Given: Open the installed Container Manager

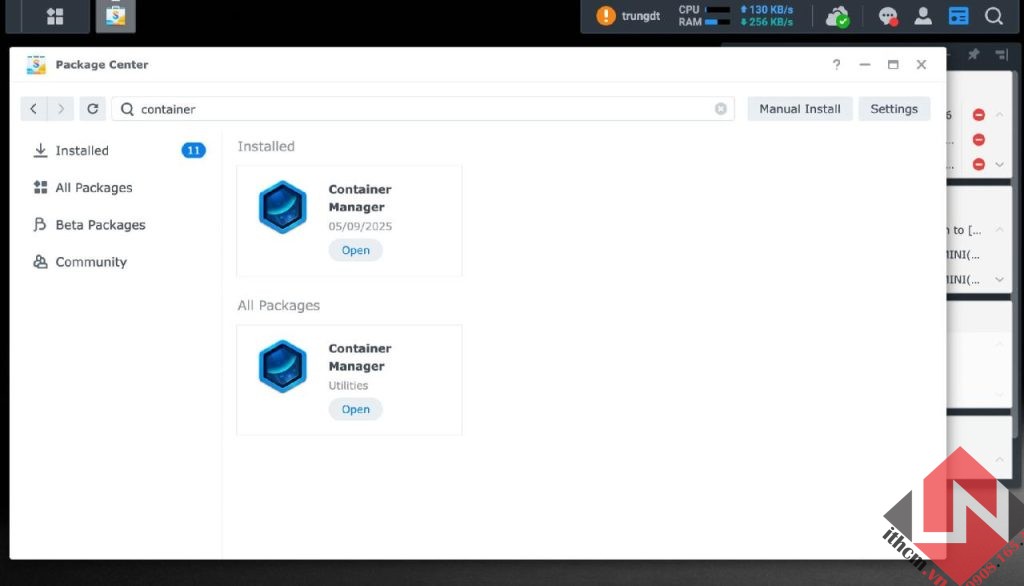Looking at the screenshot, I should [x=355, y=250].
